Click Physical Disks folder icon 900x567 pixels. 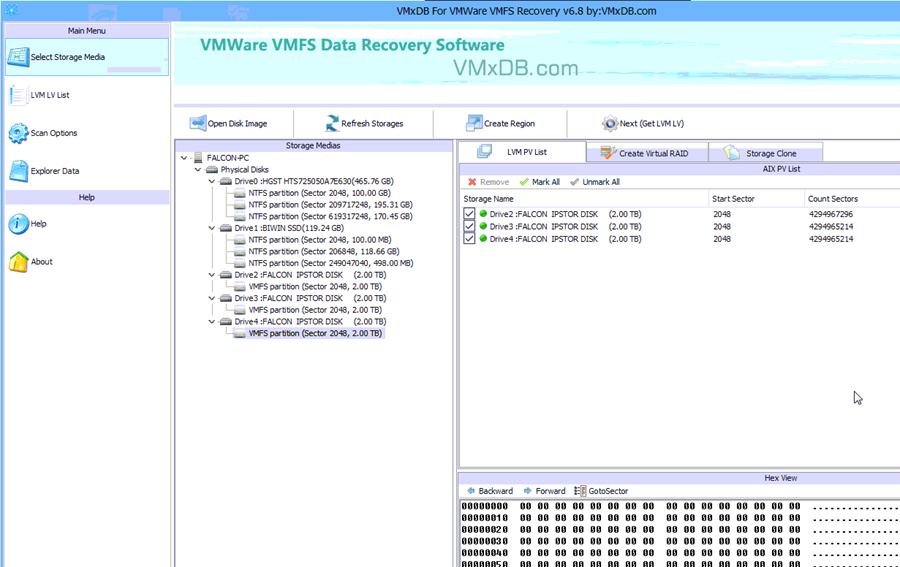click(x=212, y=170)
